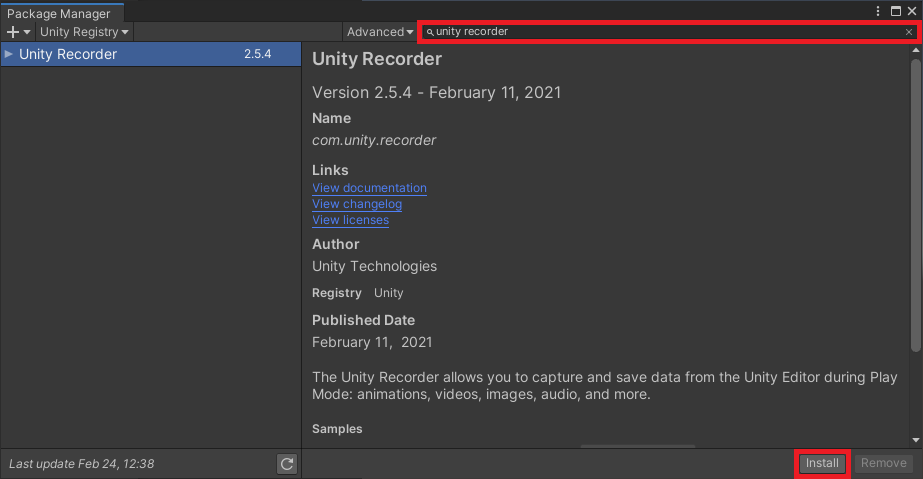Screen dimensions: 923x479
Task: Click the Registry Unity value
Action: (x=389, y=293)
